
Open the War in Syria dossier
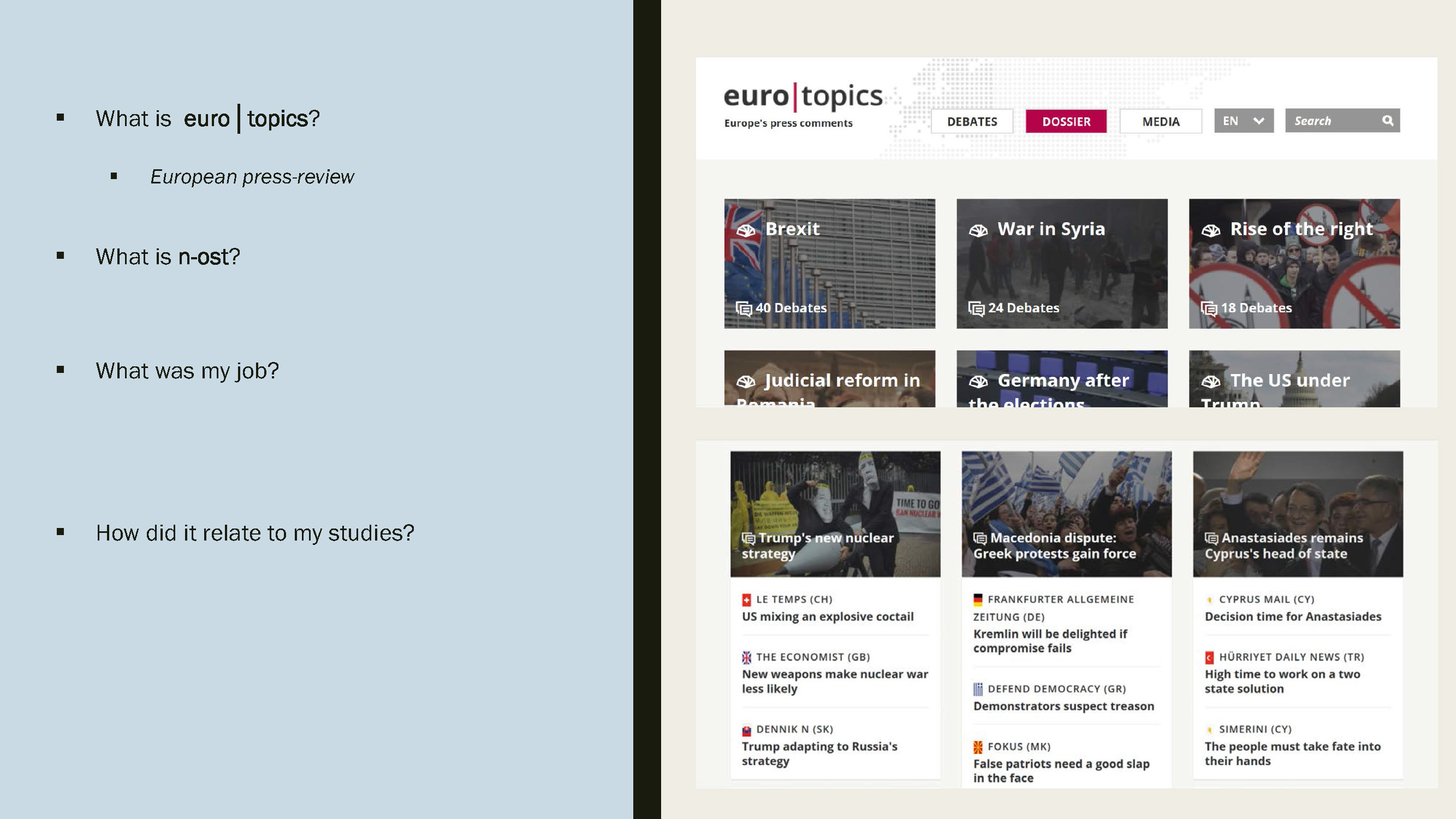click(x=1061, y=263)
